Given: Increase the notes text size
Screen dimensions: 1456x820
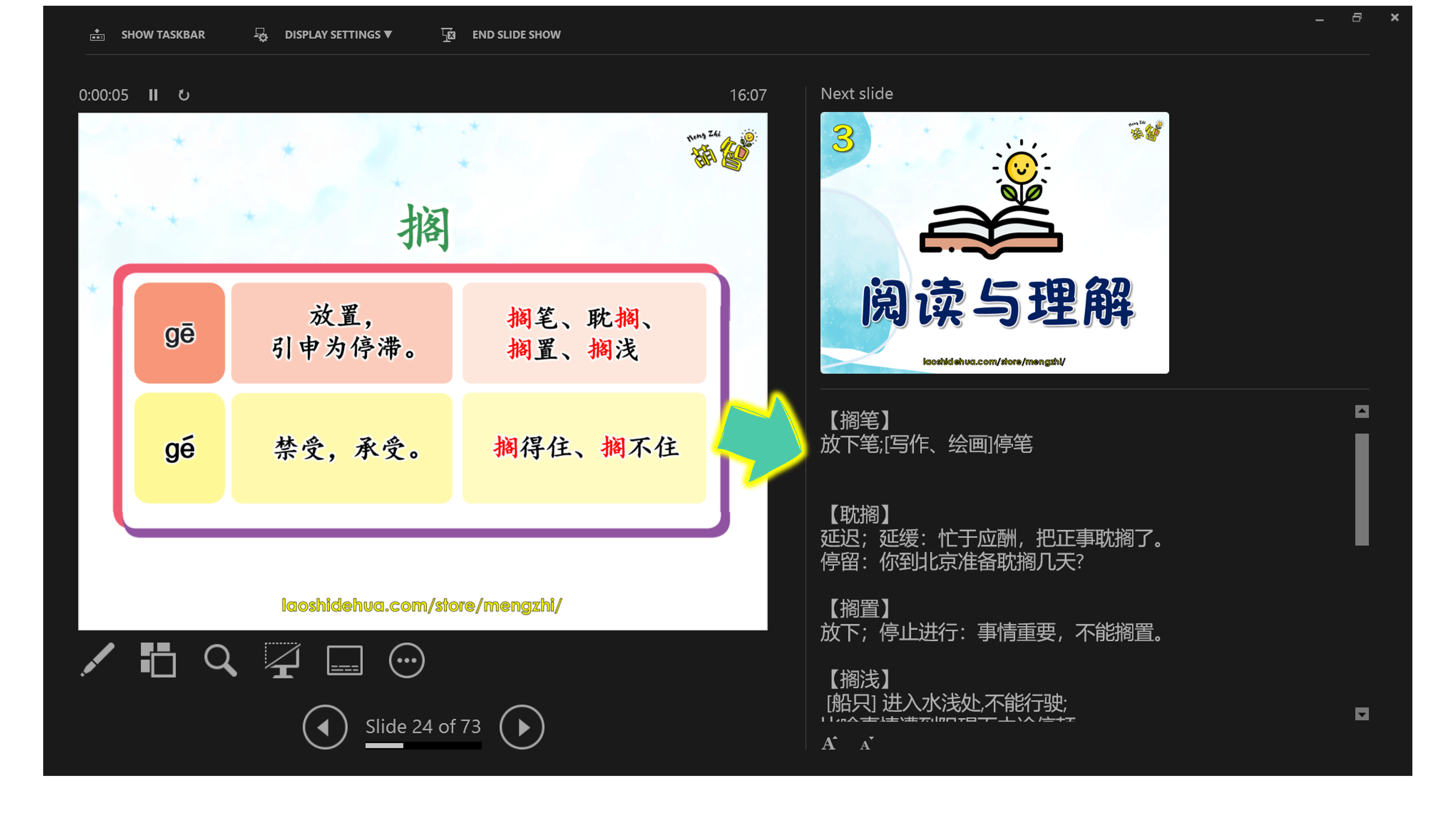Looking at the screenshot, I should click(829, 744).
